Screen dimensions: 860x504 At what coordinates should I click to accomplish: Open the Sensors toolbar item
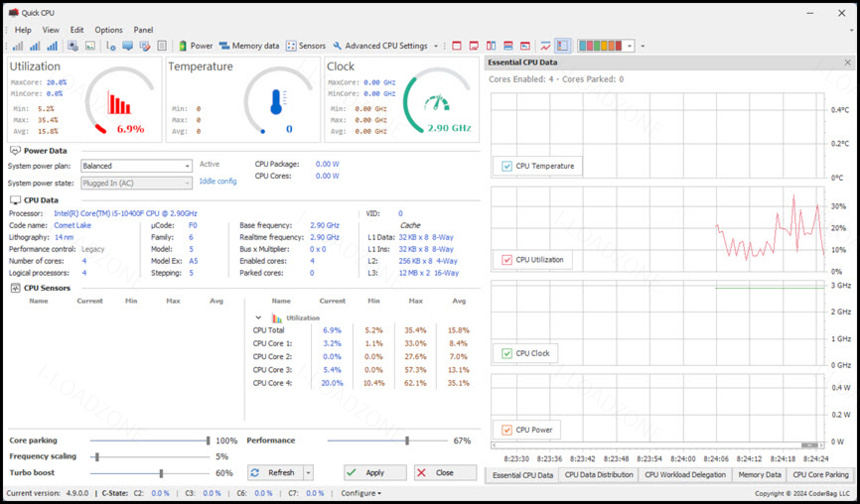306,46
